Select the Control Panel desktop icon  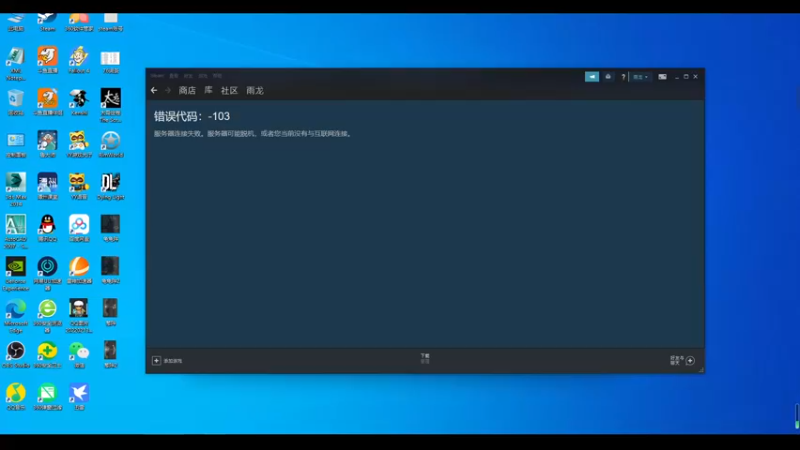click(x=16, y=144)
